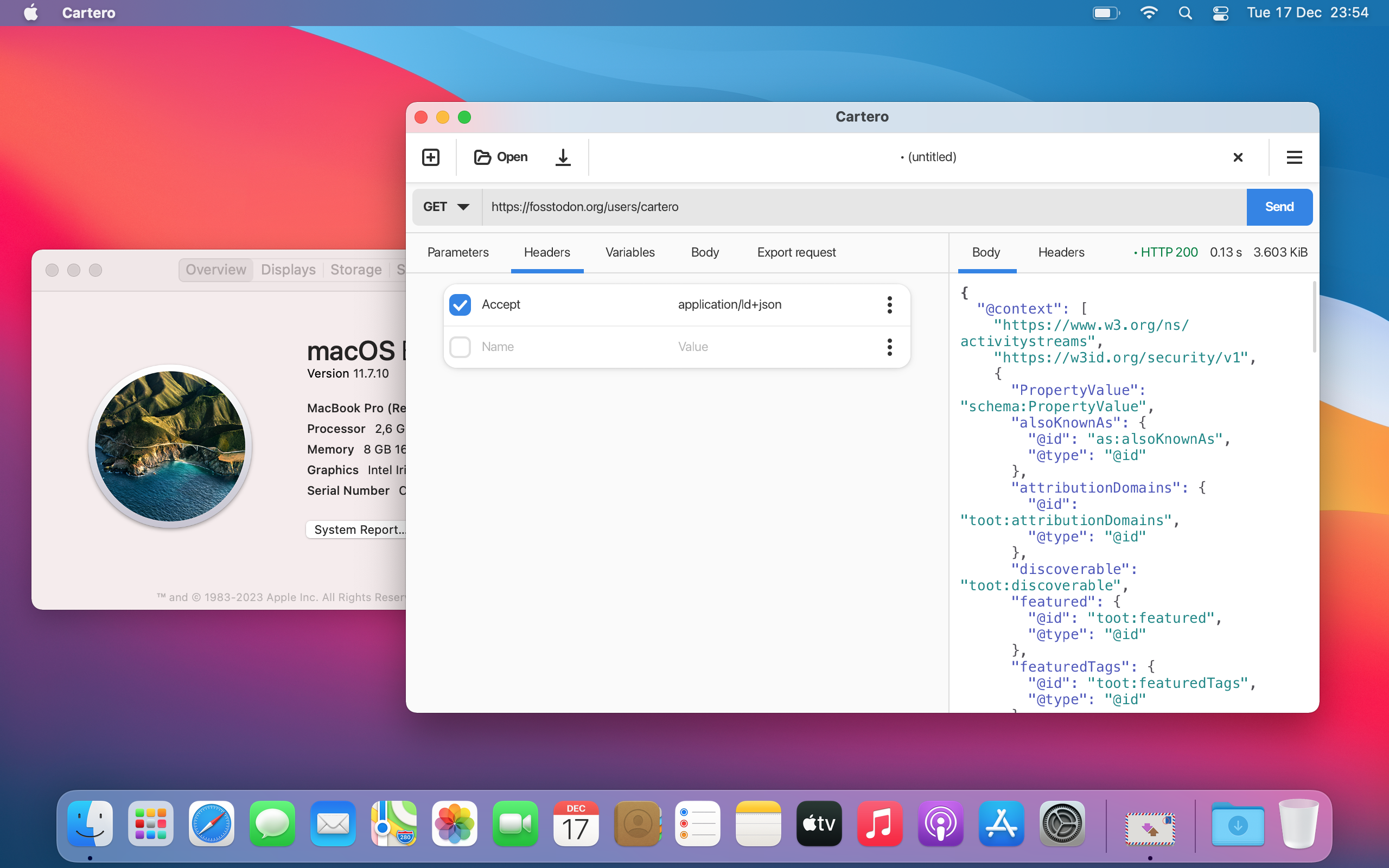The width and height of the screenshot is (1389, 868).
Task: Select the Overview tab in About This Mac
Action: 216,270
